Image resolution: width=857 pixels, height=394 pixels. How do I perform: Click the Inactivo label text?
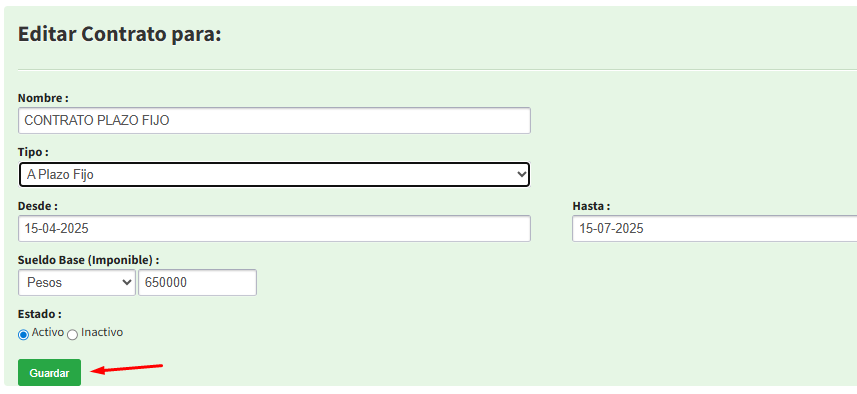pyautogui.click(x=102, y=332)
